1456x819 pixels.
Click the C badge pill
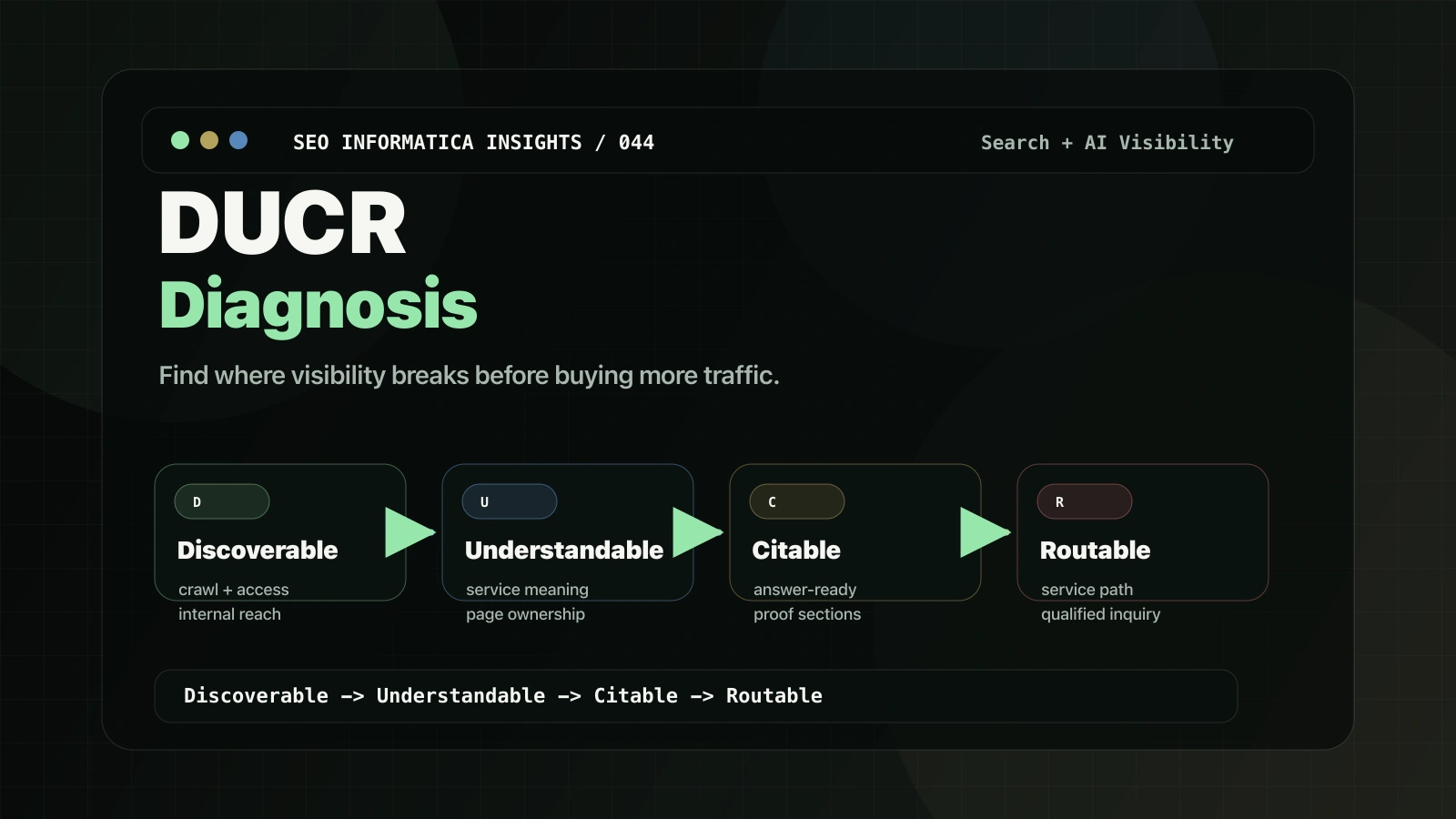(x=797, y=501)
